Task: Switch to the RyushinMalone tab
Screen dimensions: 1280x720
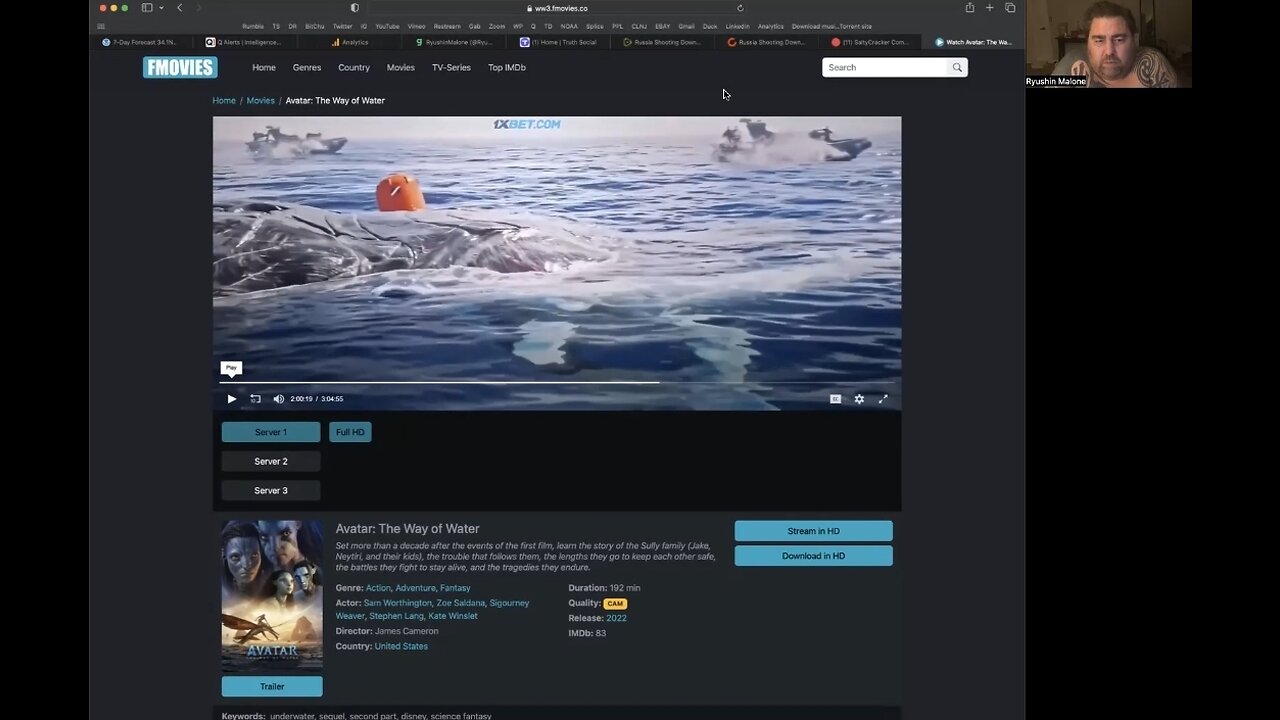Action: coord(455,42)
